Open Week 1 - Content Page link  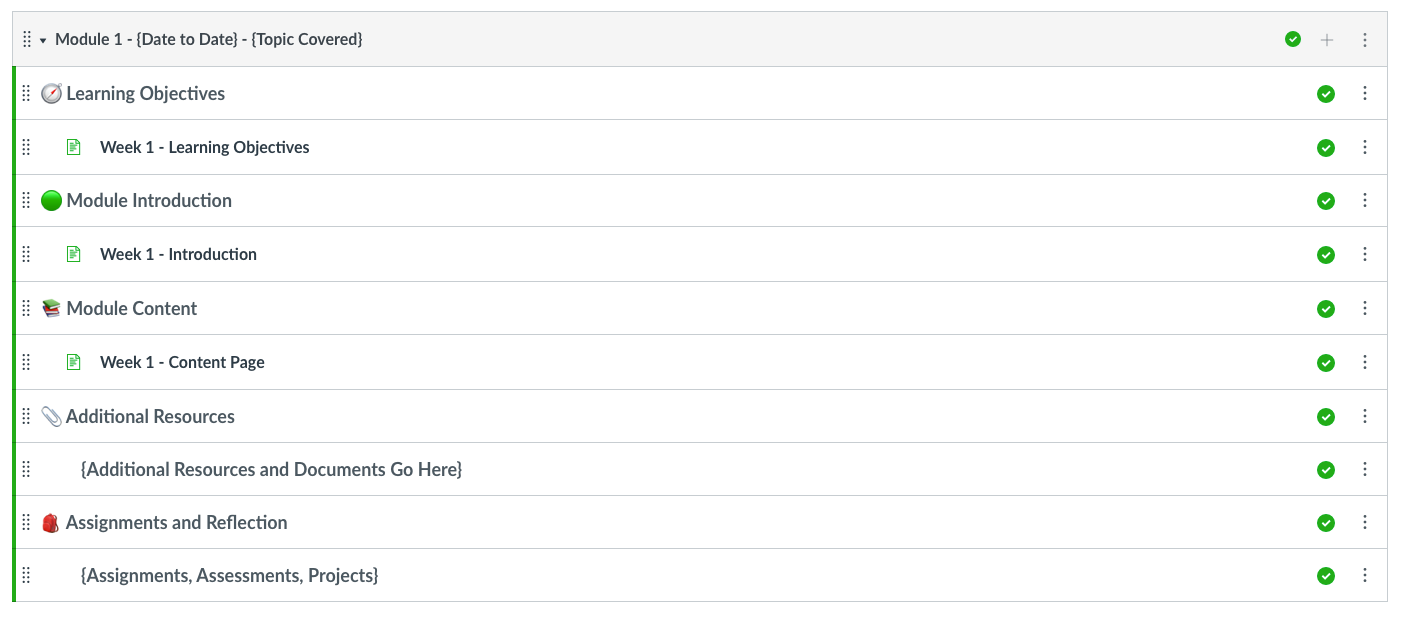(x=182, y=362)
